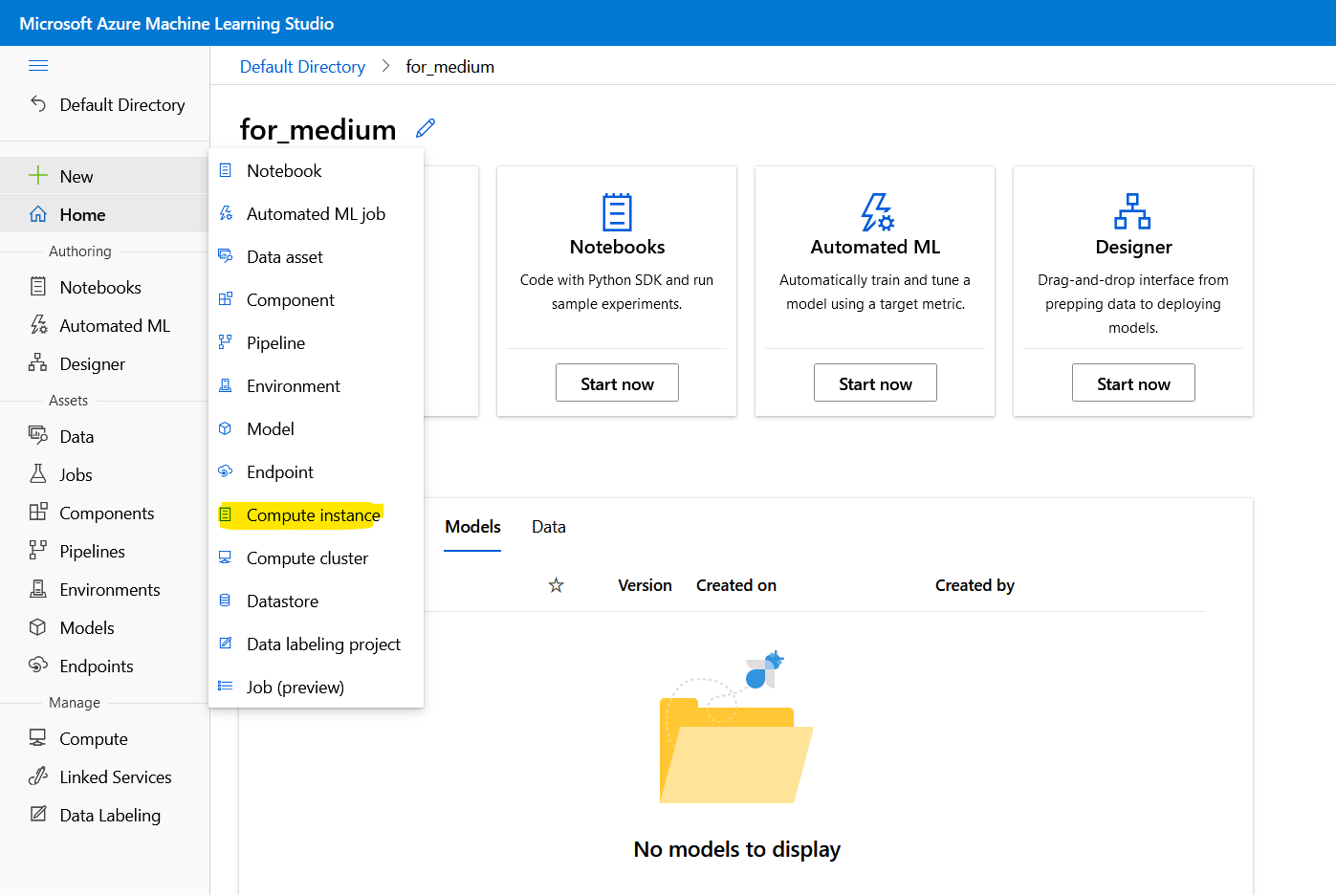
Task: Open Pipelines from the sidebar
Action: (104, 551)
